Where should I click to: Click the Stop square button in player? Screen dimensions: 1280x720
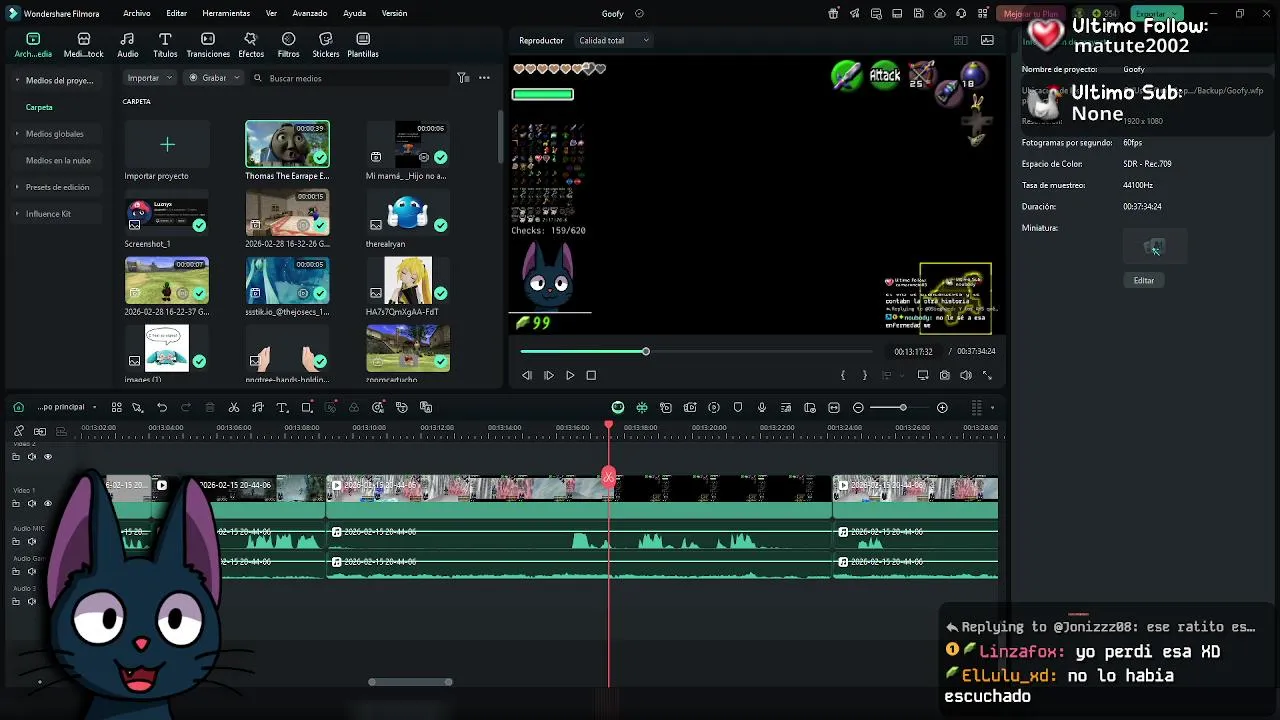591,375
